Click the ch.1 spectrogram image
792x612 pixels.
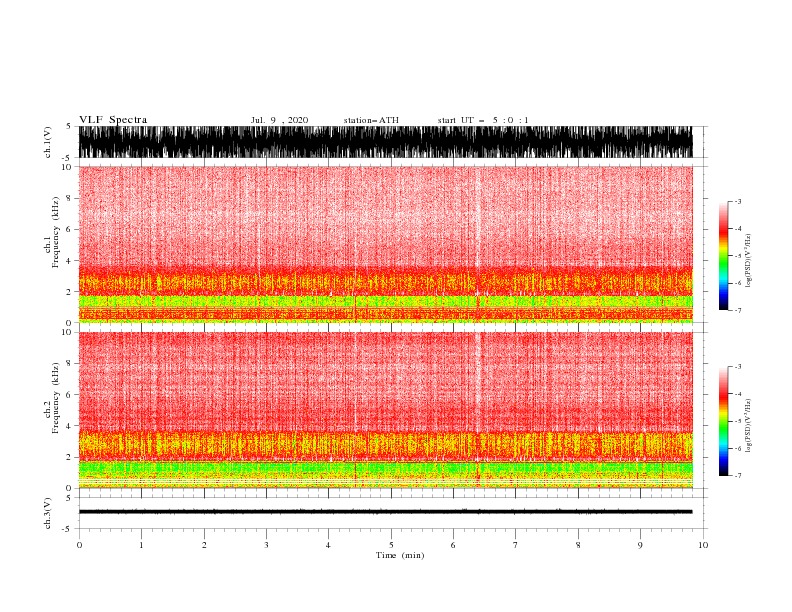[385, 244]
